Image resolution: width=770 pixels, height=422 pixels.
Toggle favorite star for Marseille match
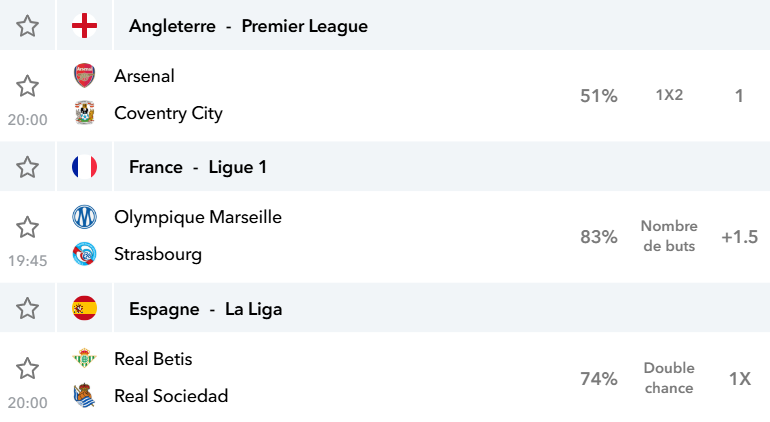28,227
